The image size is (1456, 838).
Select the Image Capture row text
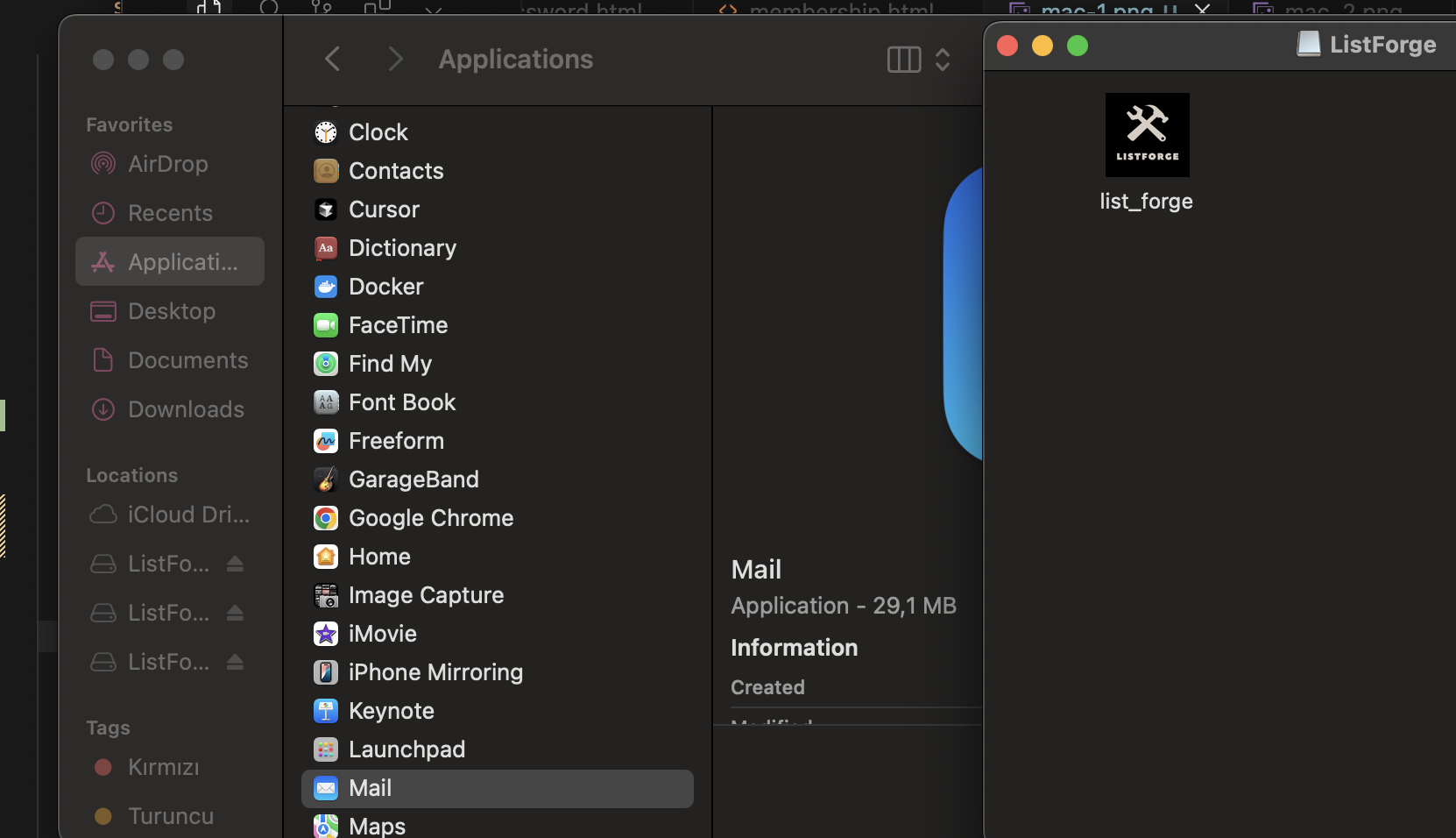point(426,595)
